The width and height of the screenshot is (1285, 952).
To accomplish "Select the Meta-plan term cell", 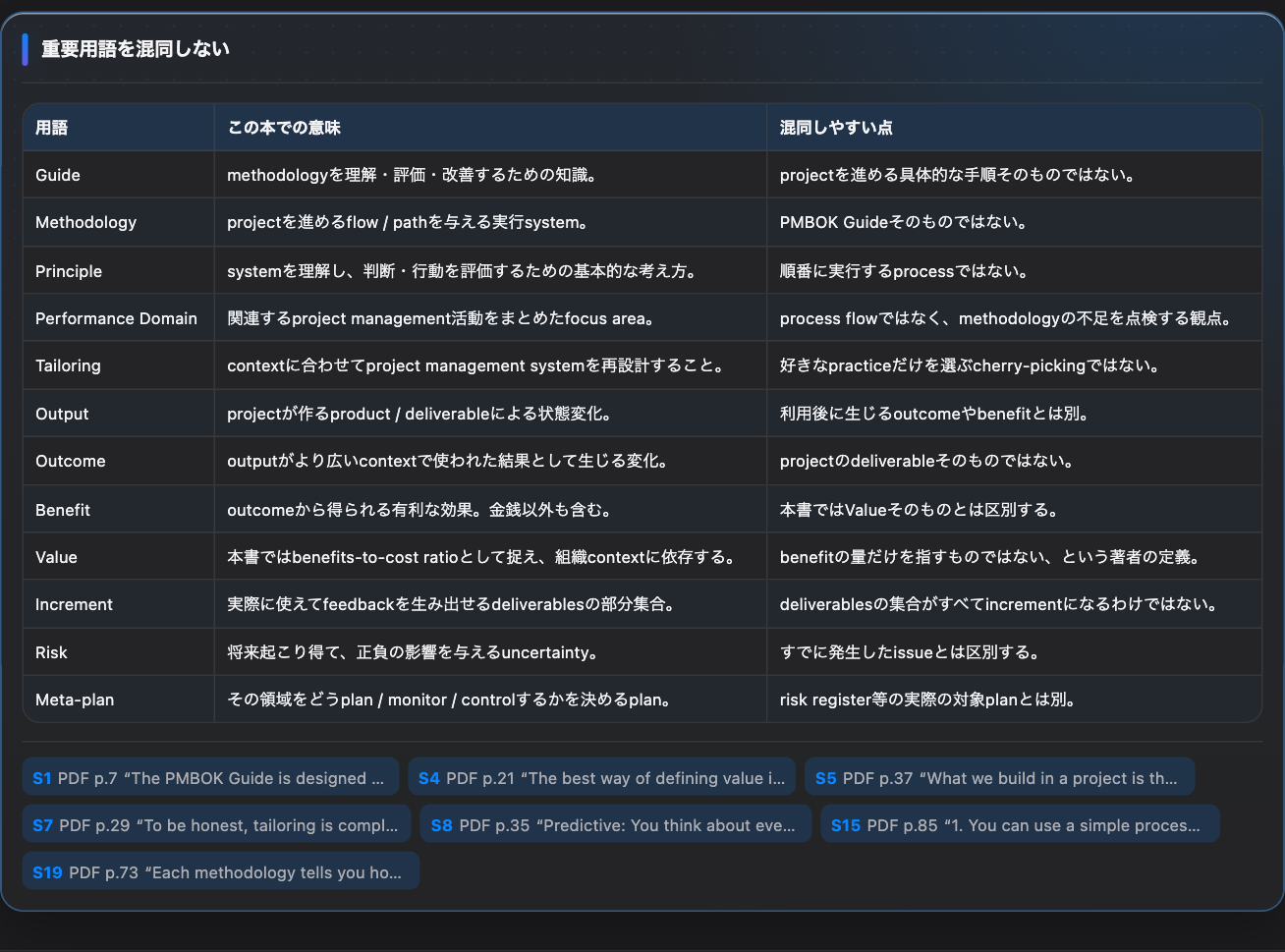I will (119, 700).
